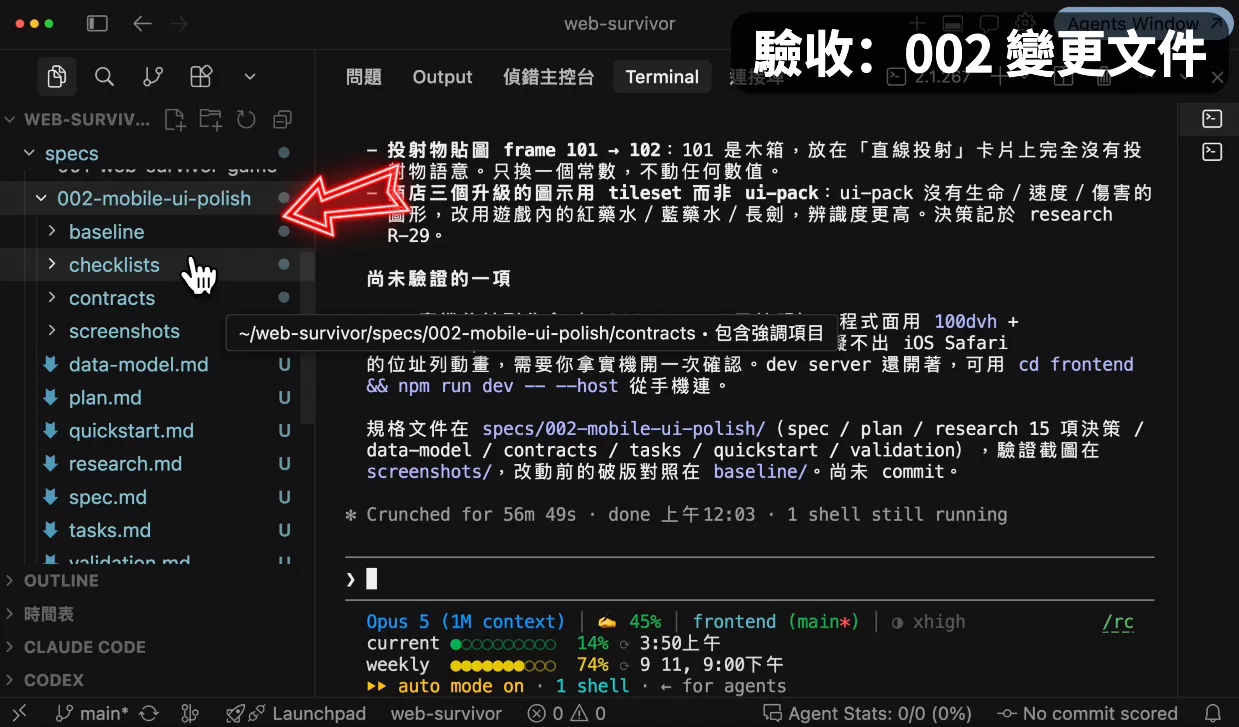
Task: Open the Explorer view icon
Action: coord(57,76)
